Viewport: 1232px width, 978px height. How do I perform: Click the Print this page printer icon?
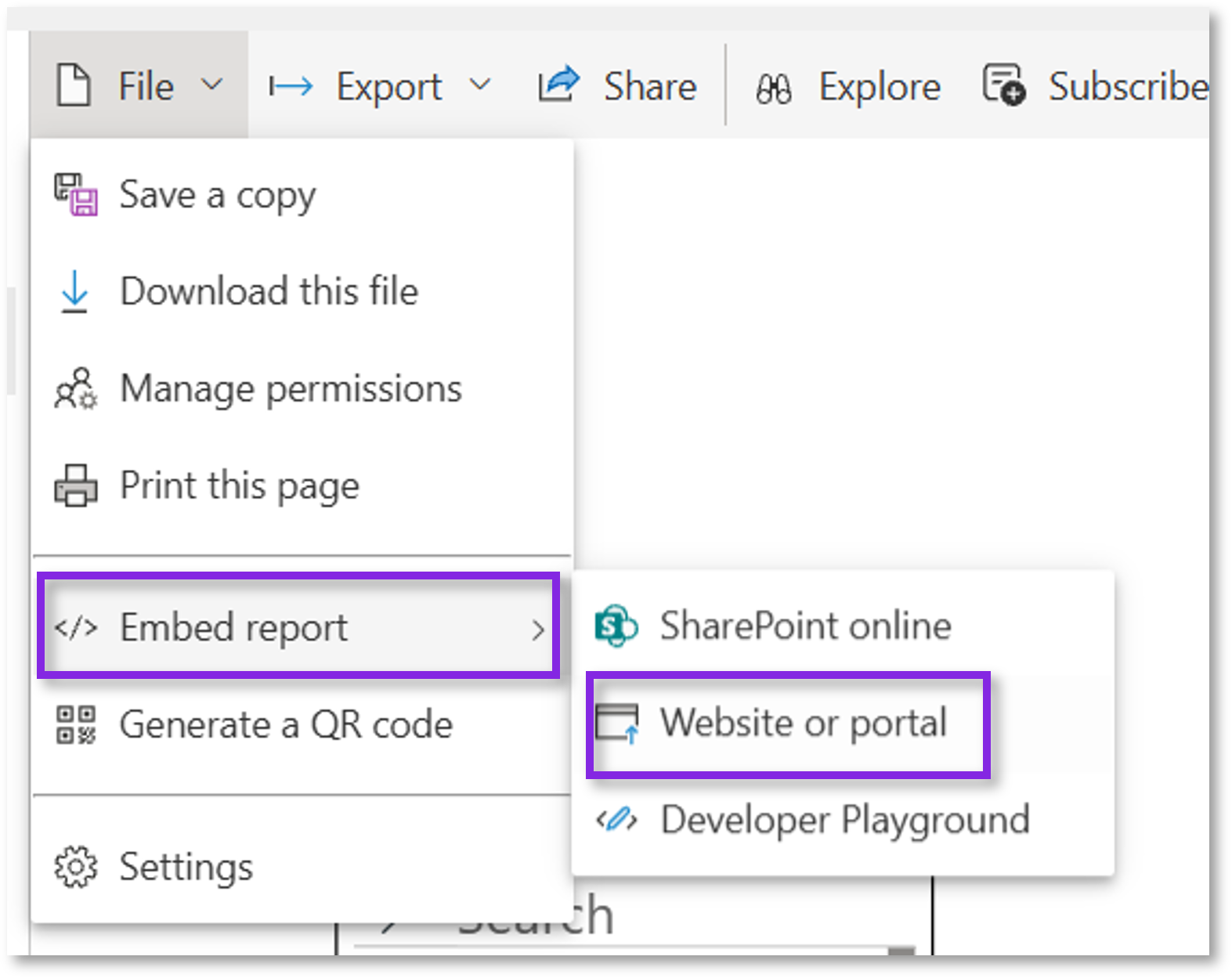(x=76, y=485)
